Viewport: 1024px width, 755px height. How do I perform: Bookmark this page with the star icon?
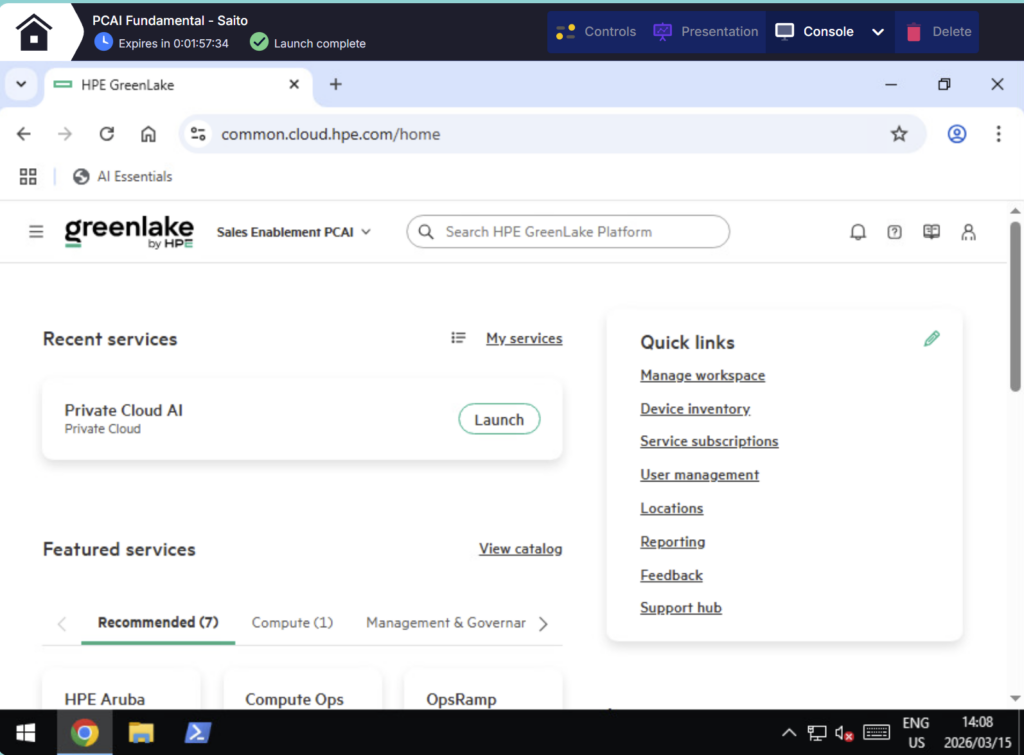tap(899, 134)
